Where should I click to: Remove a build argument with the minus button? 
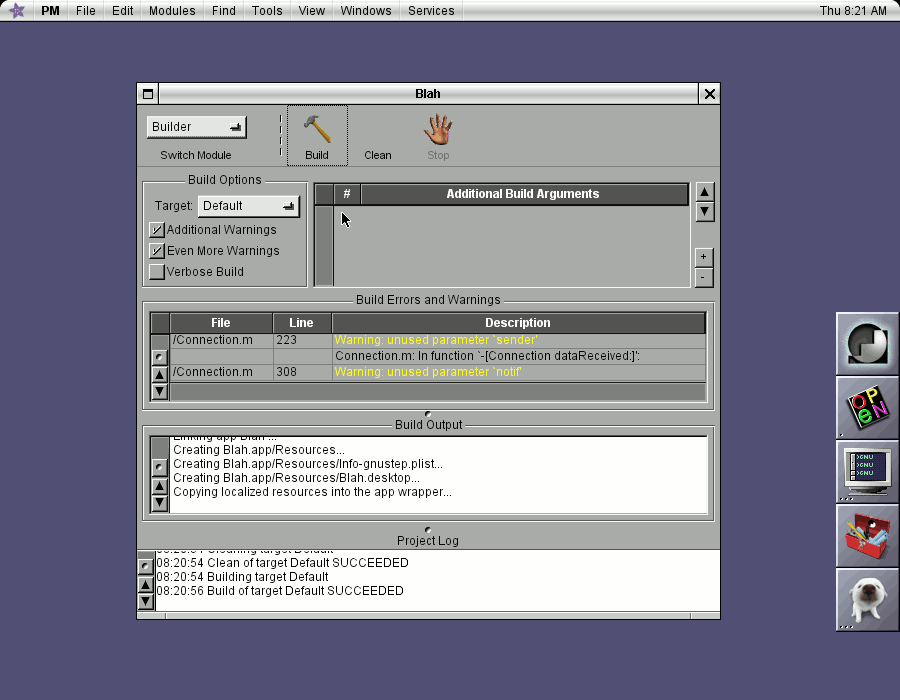[x=704, y=277]
